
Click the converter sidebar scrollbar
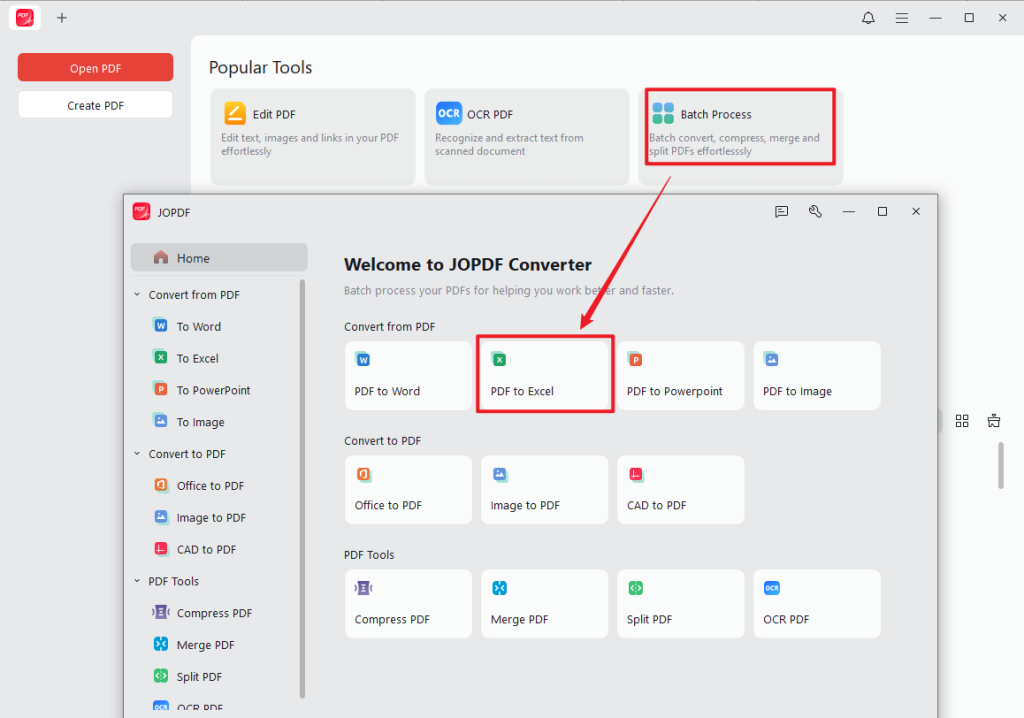(x=302, y=489)
